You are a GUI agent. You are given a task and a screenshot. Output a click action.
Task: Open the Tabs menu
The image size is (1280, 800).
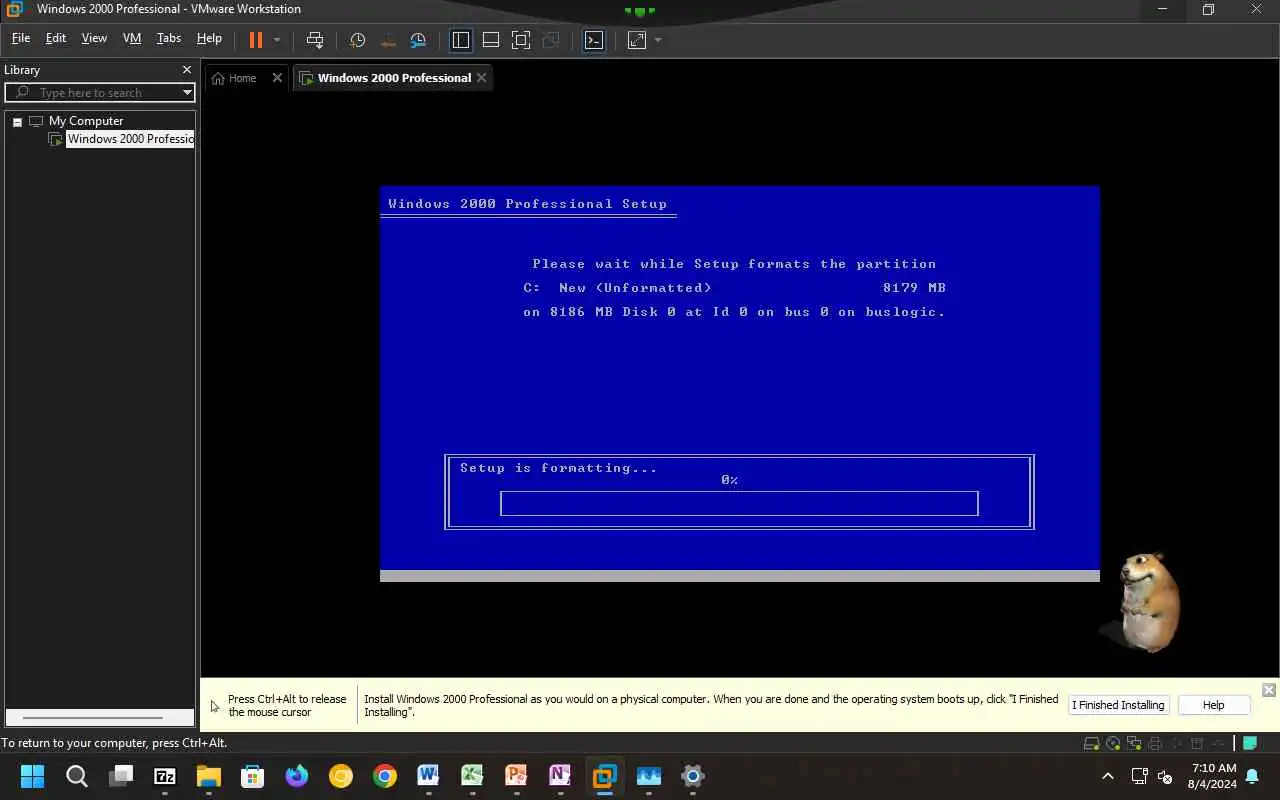coord(169,38)
